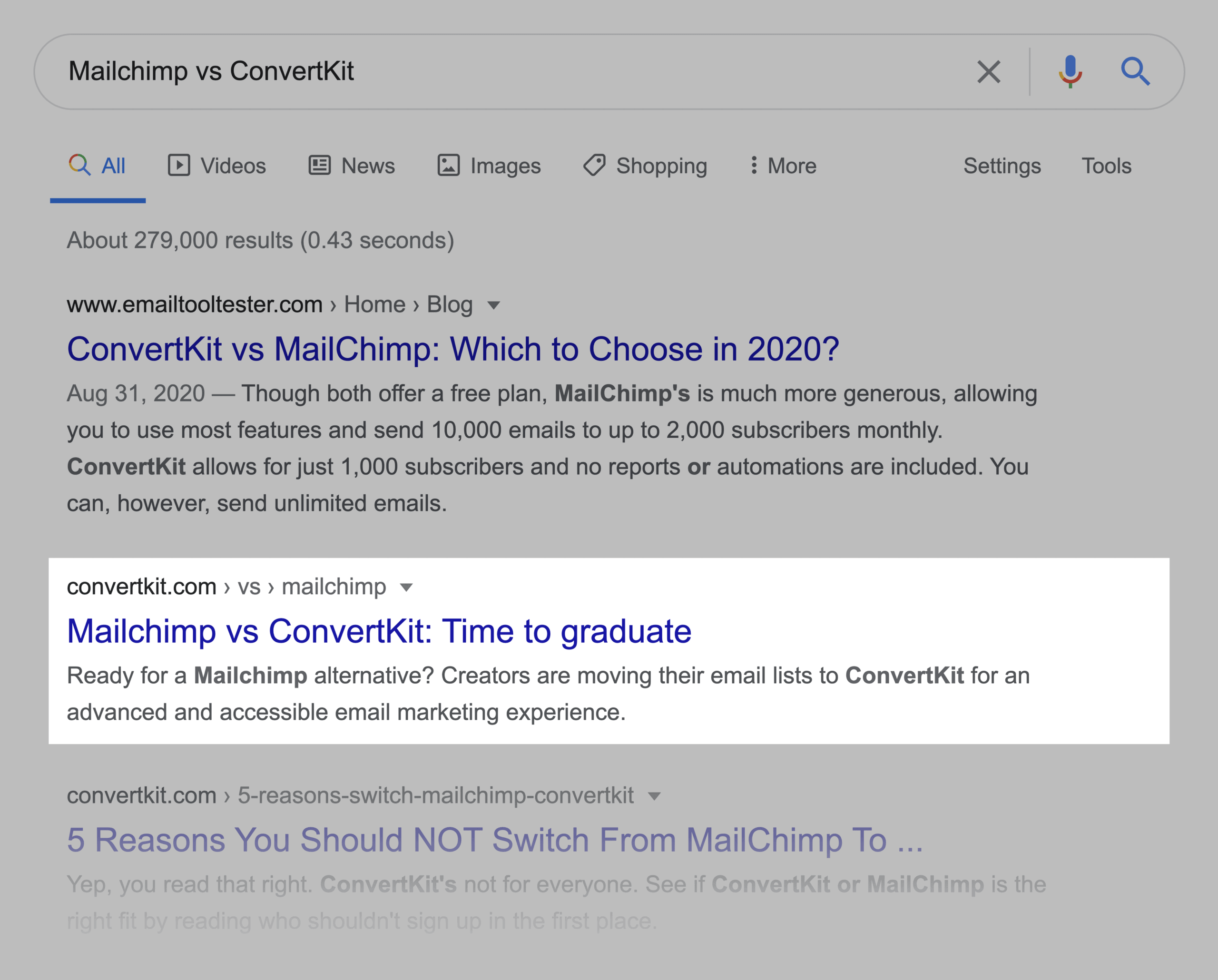Click the colorful magnifier icon next to All
Viewport: 1218px width, 980px height.
click(79, 165)
